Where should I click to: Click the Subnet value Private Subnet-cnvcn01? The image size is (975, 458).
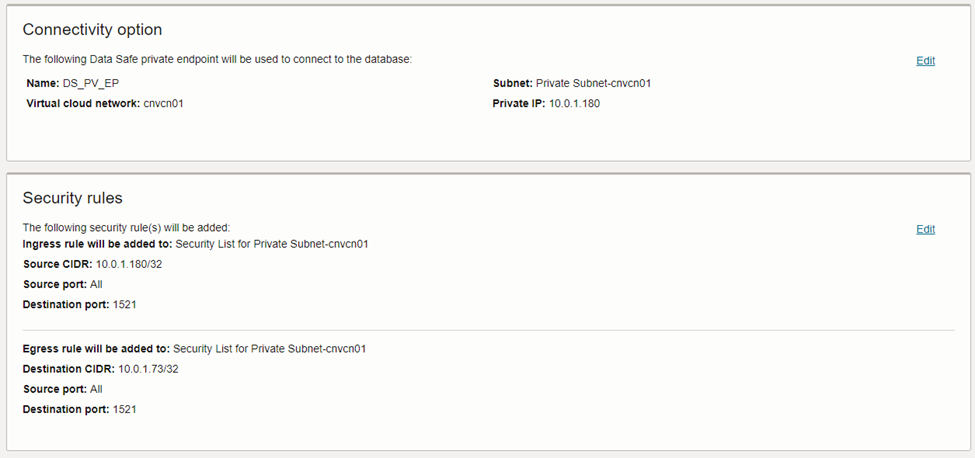tap(593, 84)
